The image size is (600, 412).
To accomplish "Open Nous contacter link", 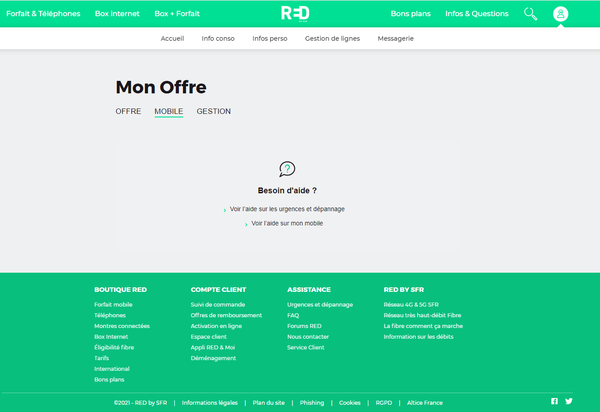I will (x=308, y=337).
